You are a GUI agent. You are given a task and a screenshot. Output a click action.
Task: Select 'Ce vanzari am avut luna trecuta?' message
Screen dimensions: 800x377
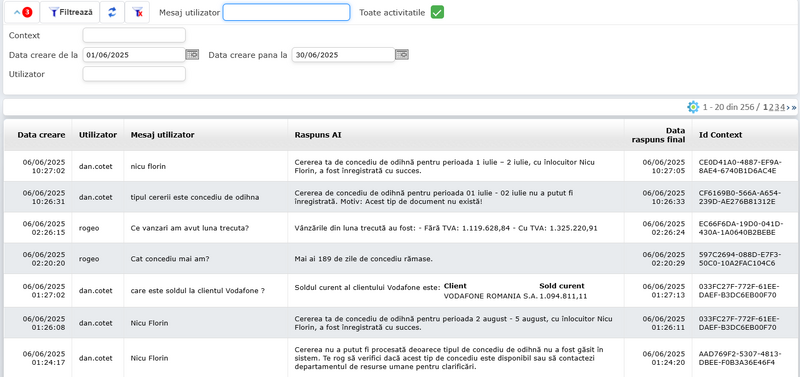tap(190, 228)
